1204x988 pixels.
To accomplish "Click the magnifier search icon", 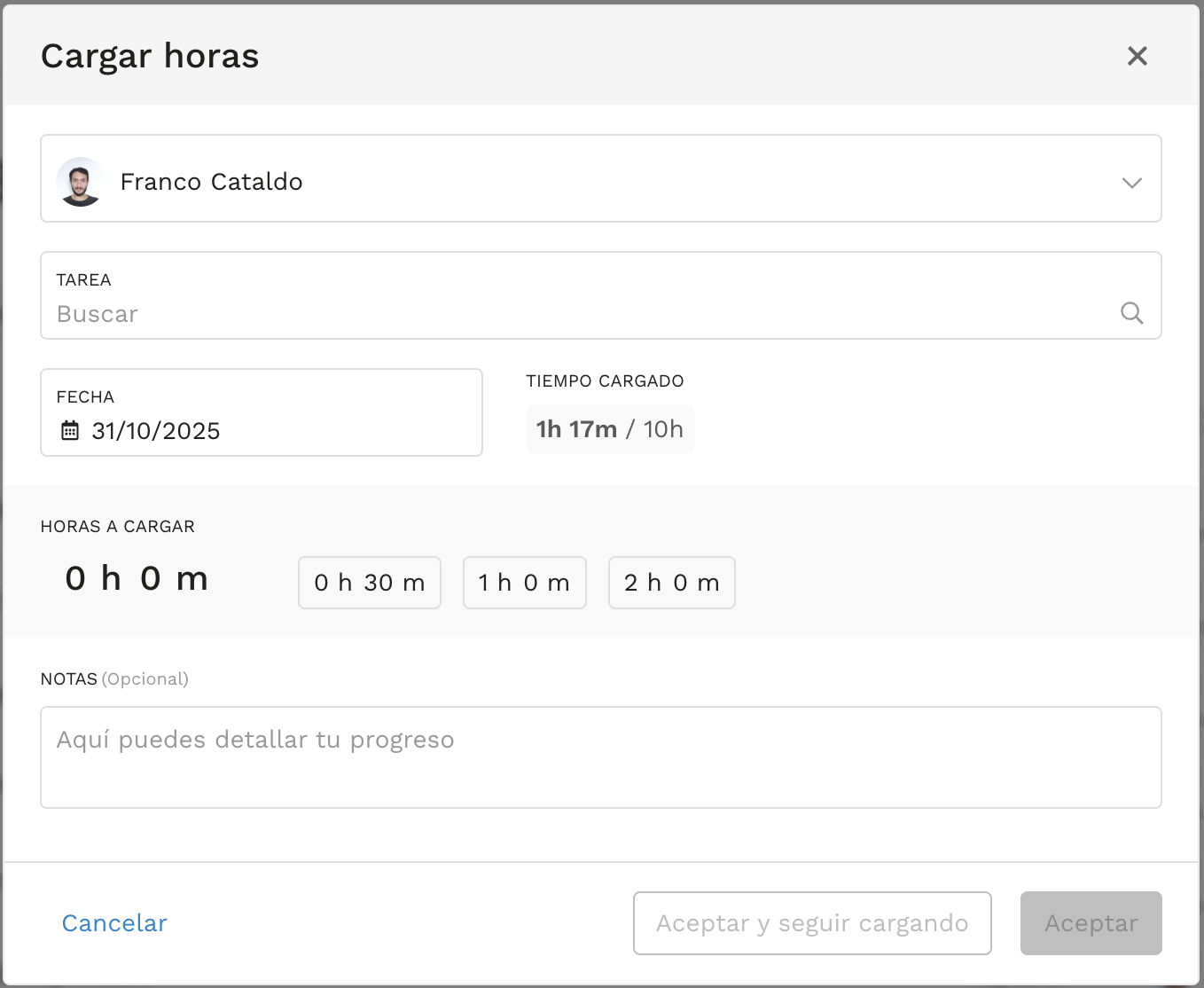I will 1131,313.
